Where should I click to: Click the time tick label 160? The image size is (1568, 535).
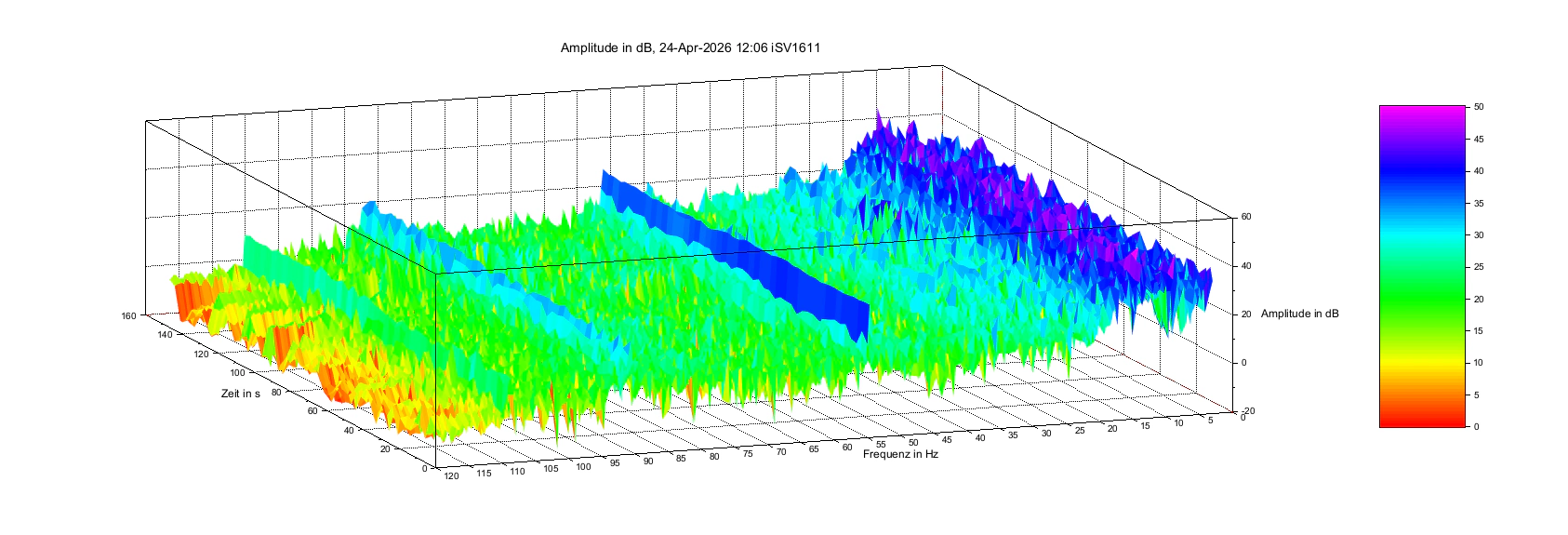coord(128,316)
